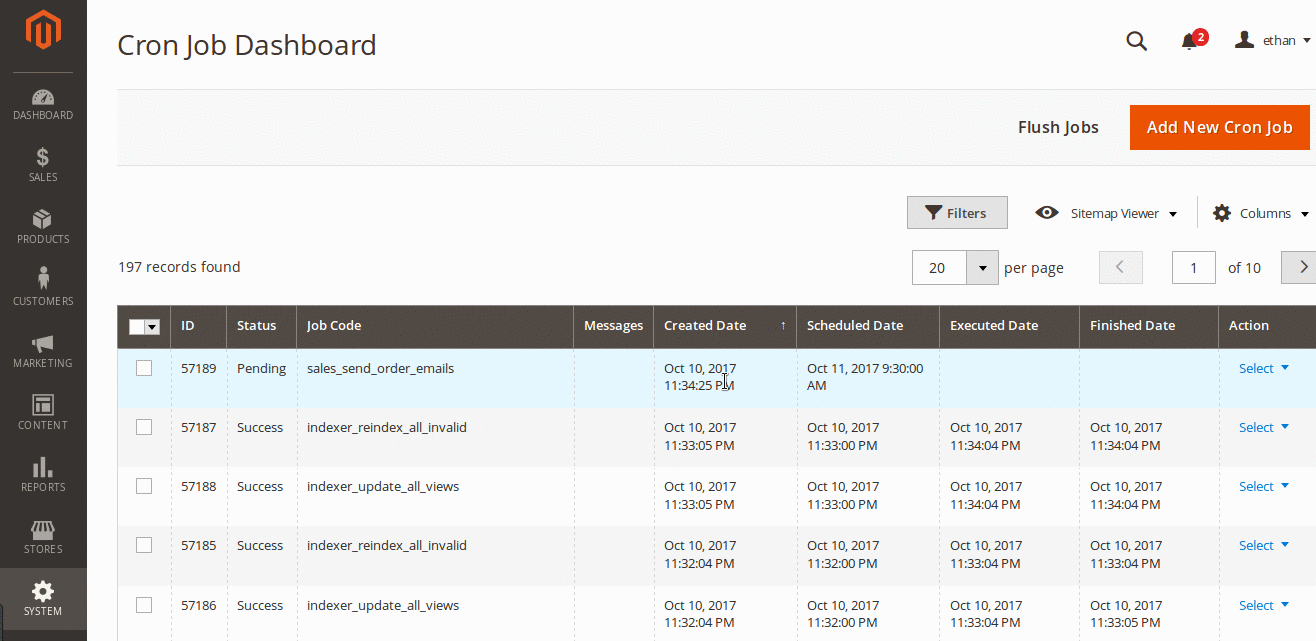Tick checkbox for job 57188

pos(144,486)
